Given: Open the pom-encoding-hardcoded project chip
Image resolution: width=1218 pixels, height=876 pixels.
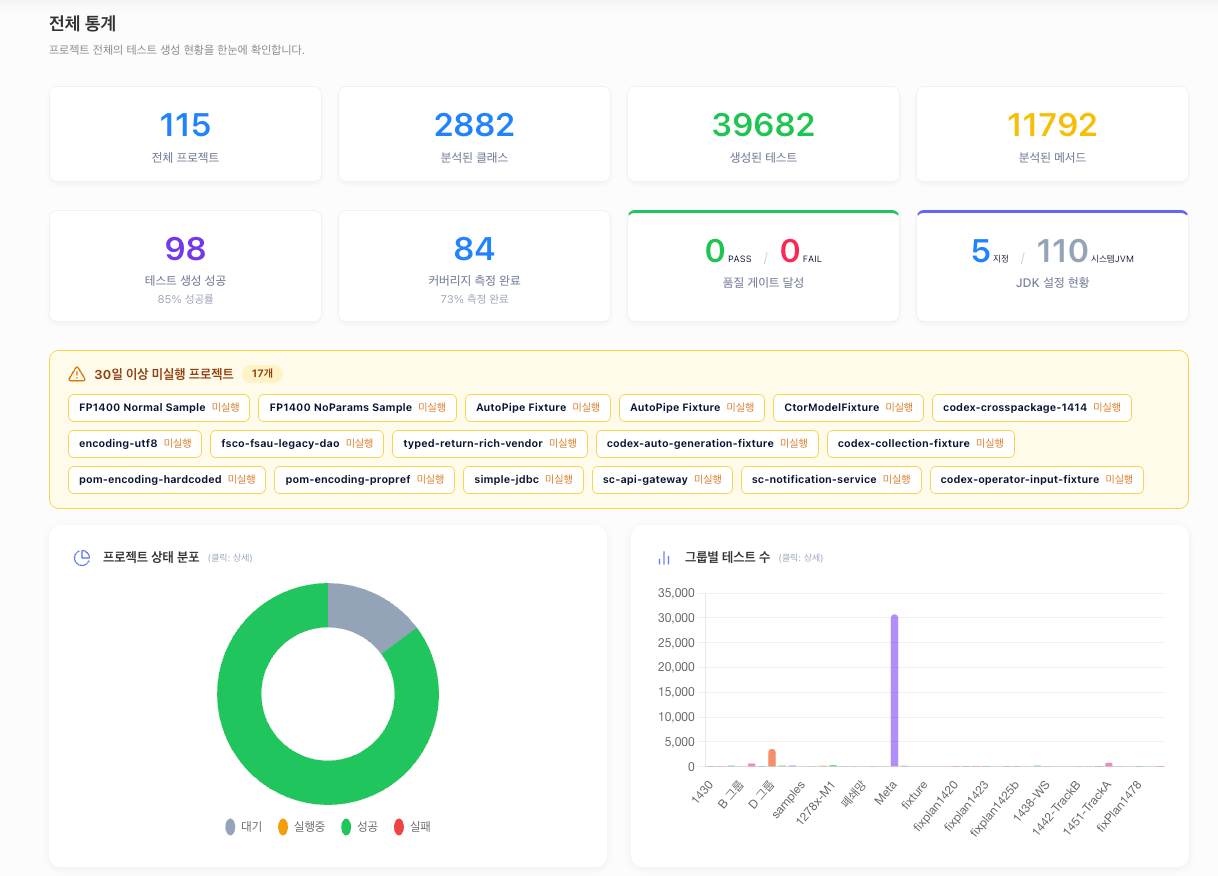Looking at the screenshot, I should (x=167, y=480).
